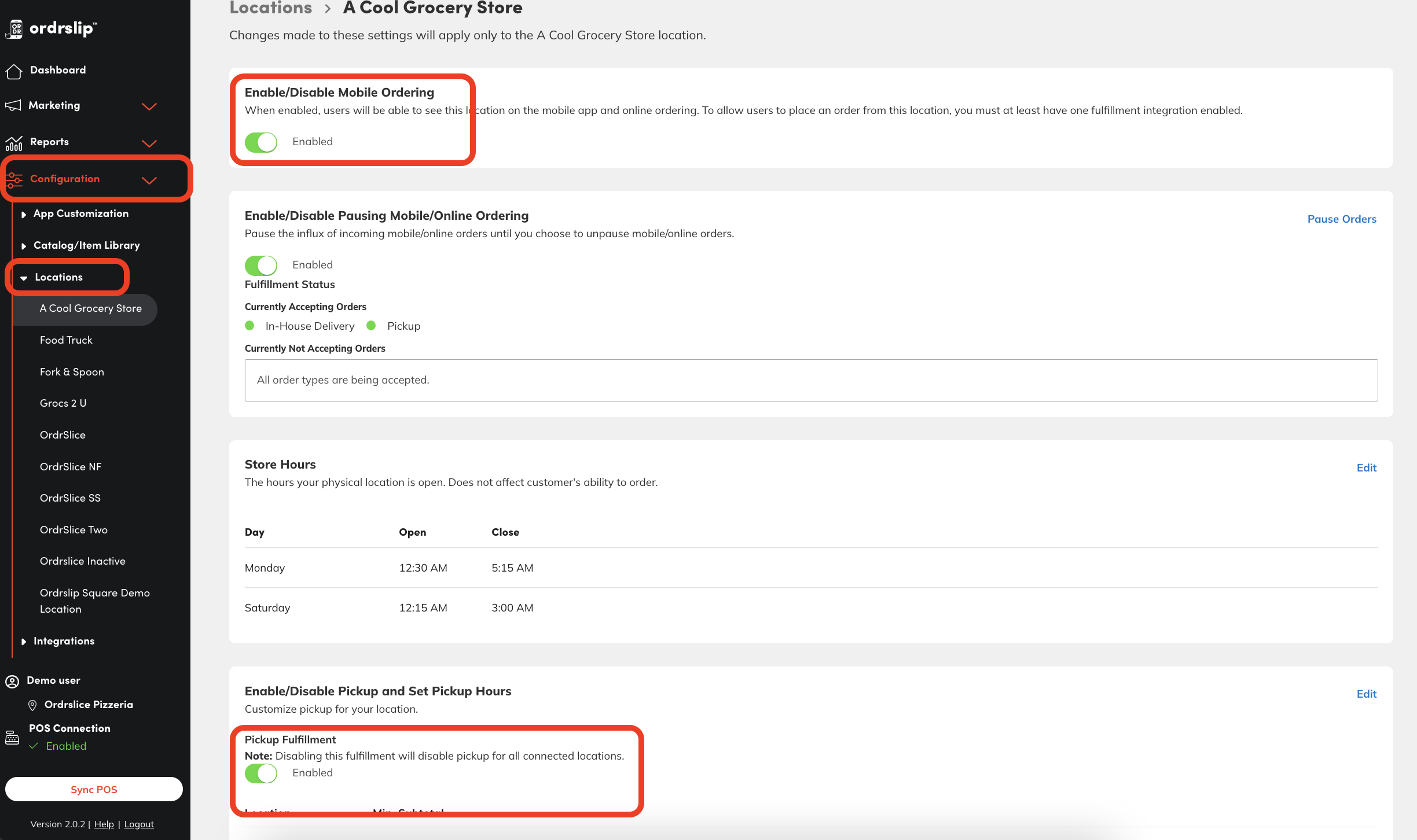
Task: Click the Marketing megaphone icon
Action: [x=13, y=105]
